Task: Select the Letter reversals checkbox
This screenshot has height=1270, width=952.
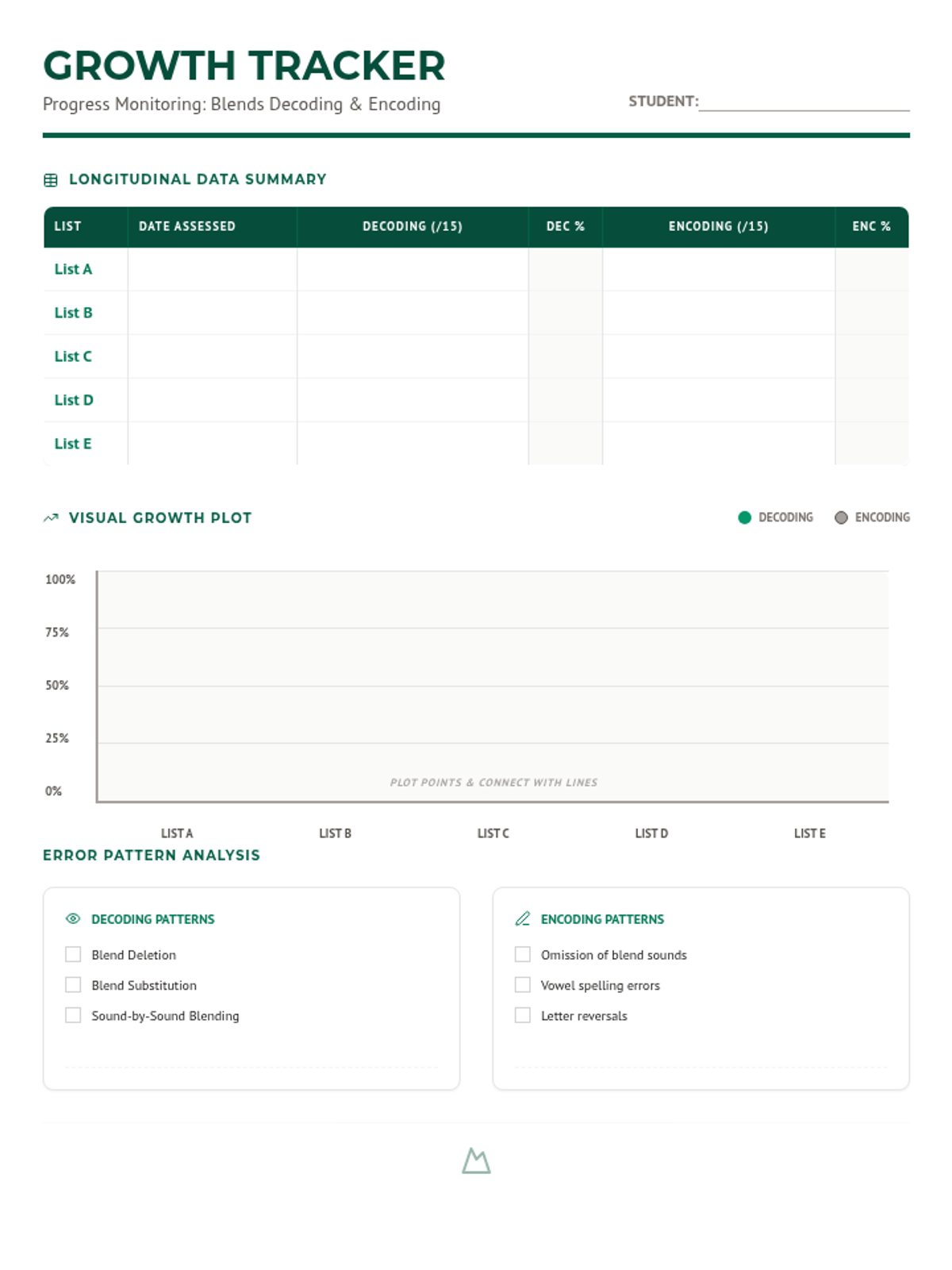Action: pos(522,1015)
